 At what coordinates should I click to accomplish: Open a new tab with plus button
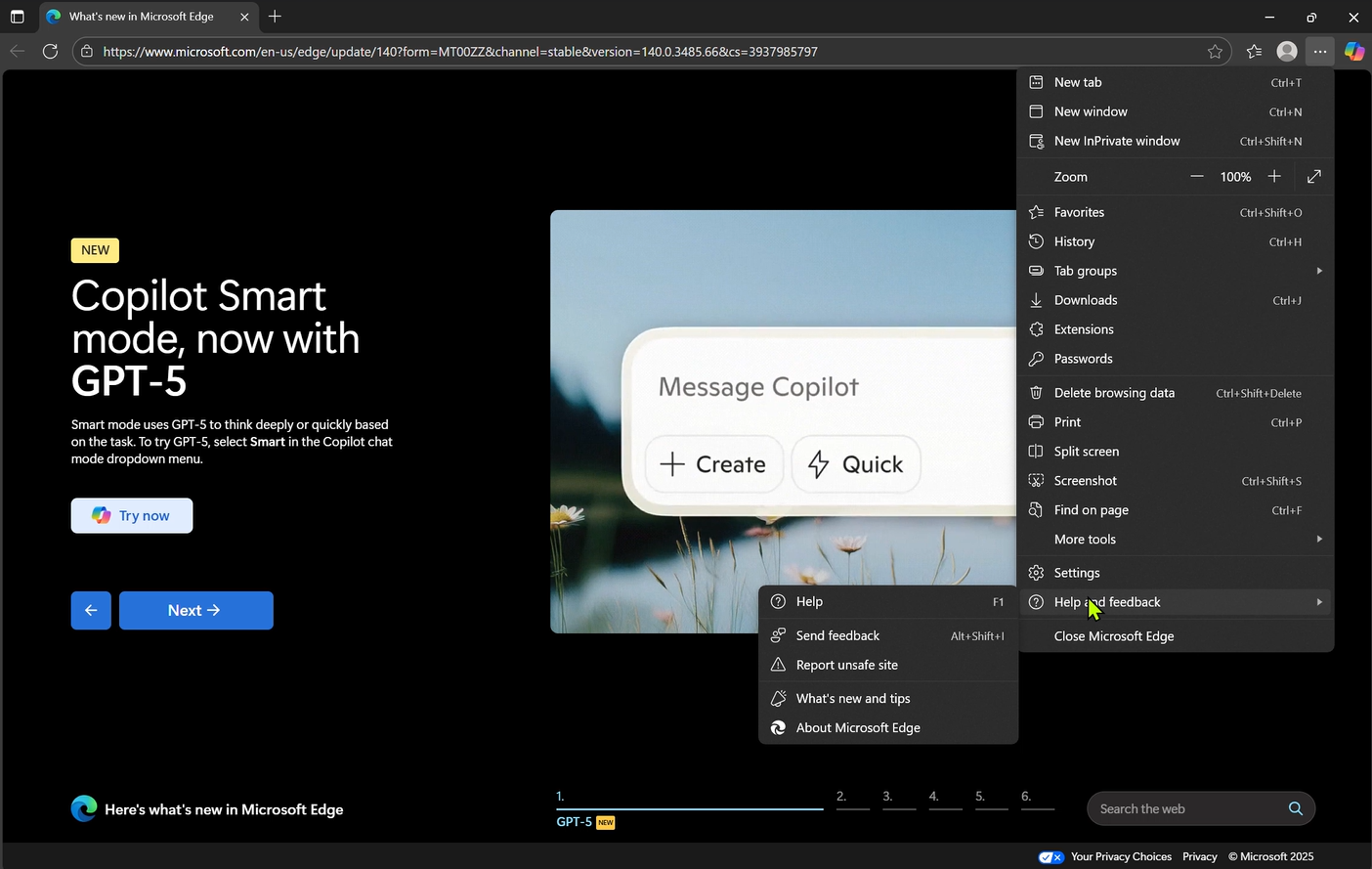click(x=275, y=17)
